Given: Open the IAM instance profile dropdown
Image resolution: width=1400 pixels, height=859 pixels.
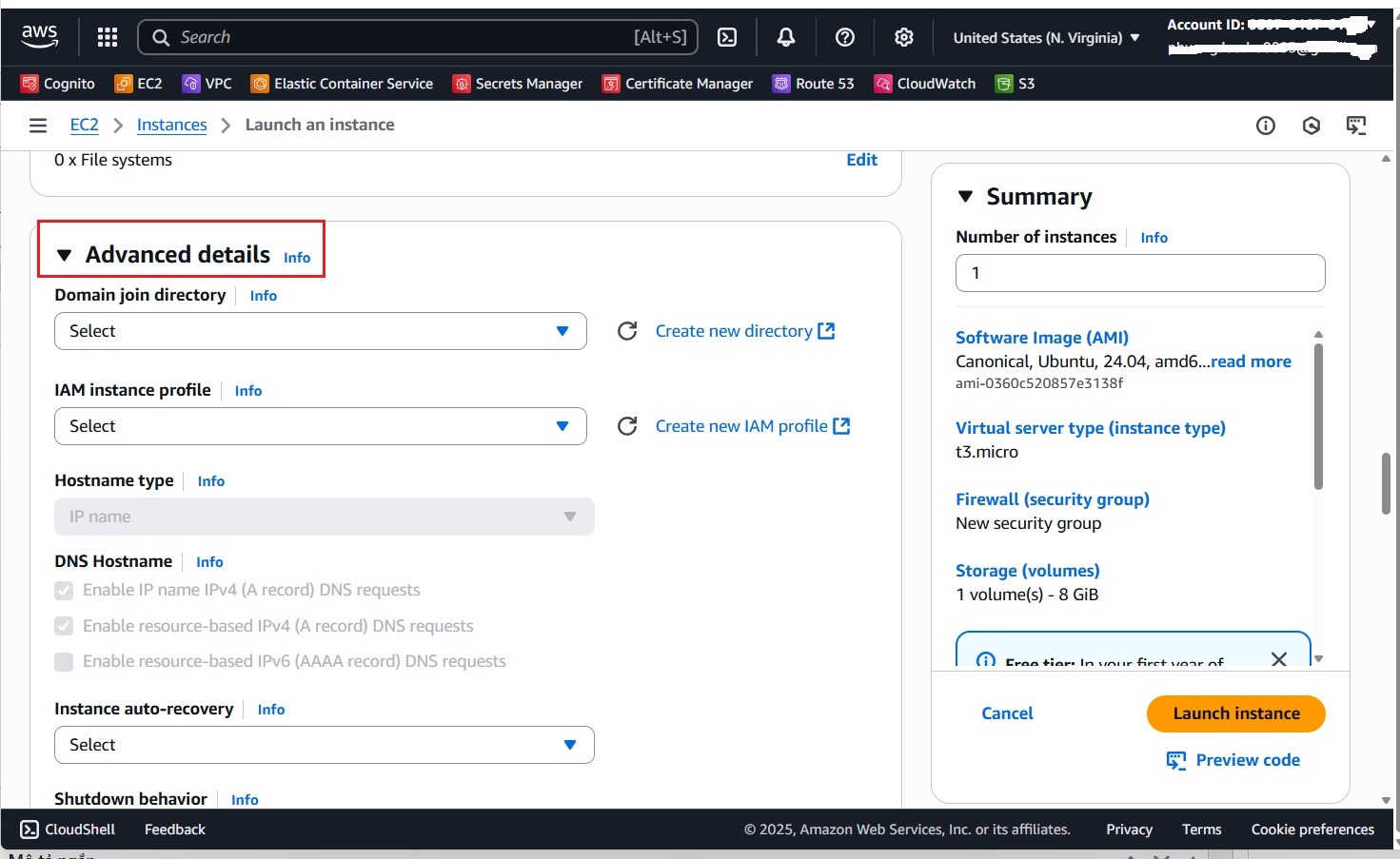Looking at the screenshot, I should [321, 426].
